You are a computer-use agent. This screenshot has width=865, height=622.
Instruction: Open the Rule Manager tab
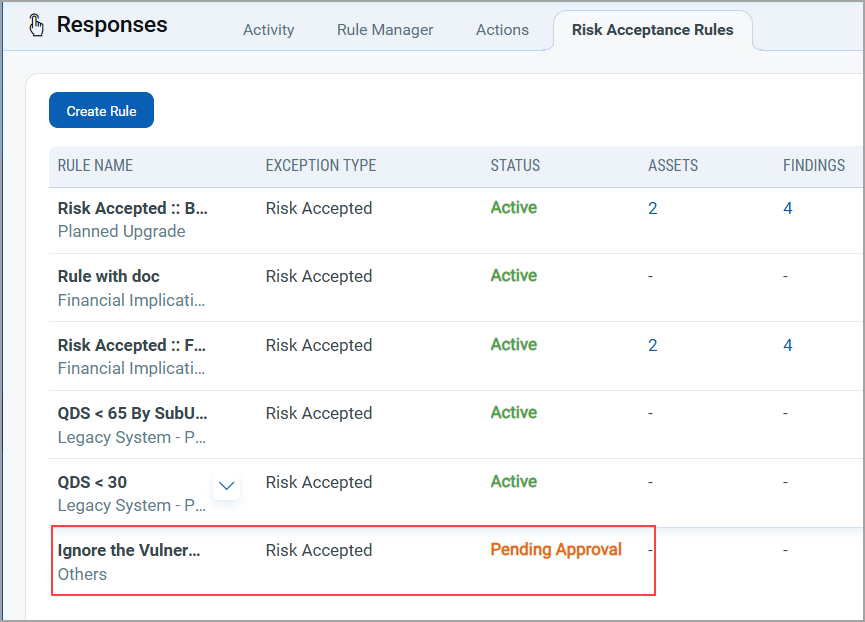pos(385,30)
